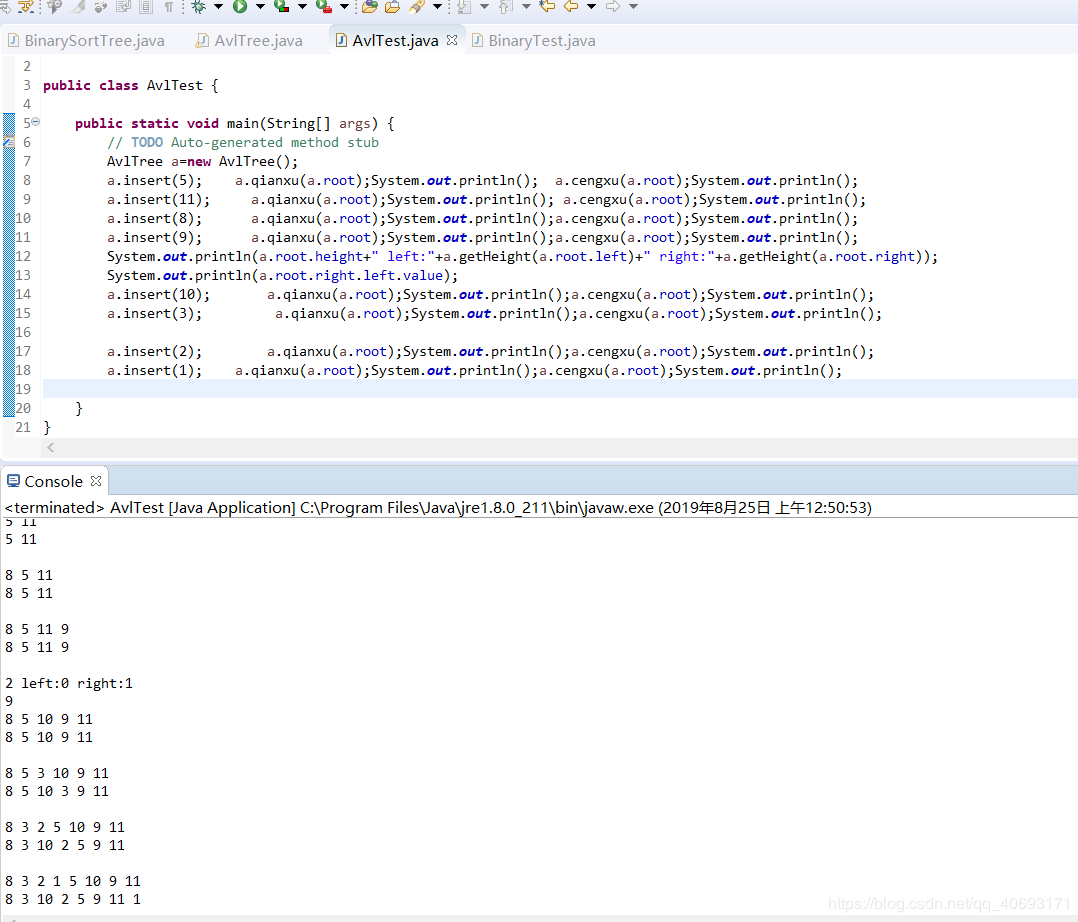
Task: Switch to the BinaryTest.java tab
Action: (x=534, y=41)
